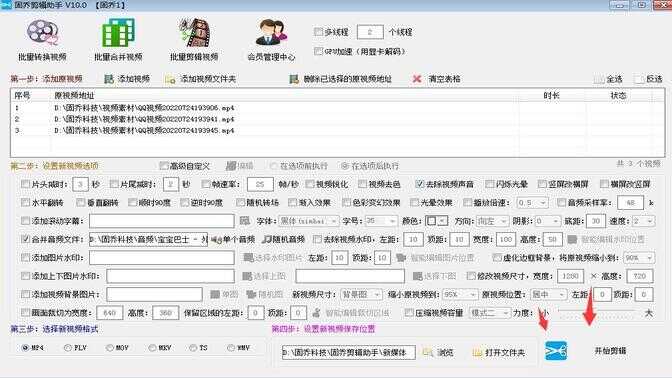672x378 pixels.
Task: Select FLV format radio button
Action: [x=67, y=348]
